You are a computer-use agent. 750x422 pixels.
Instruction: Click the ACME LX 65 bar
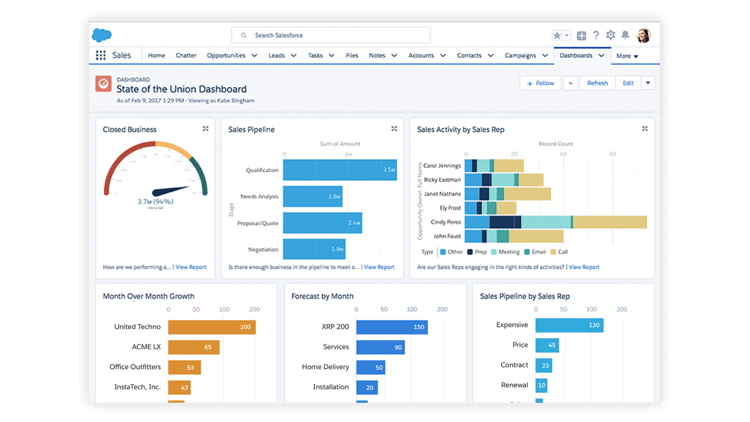click(x=194, y=347)
